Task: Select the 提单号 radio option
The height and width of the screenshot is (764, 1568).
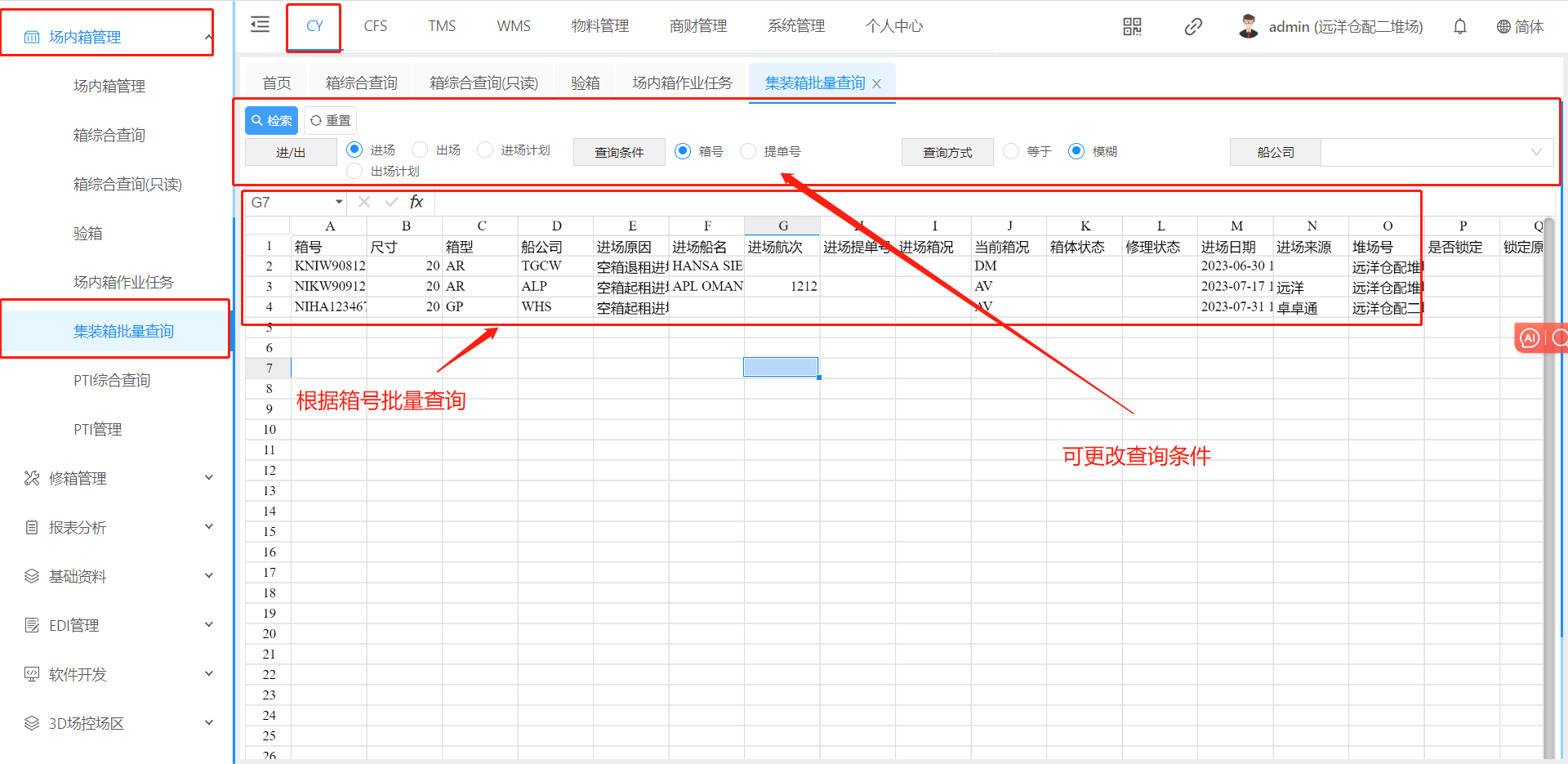Action: 748,151
